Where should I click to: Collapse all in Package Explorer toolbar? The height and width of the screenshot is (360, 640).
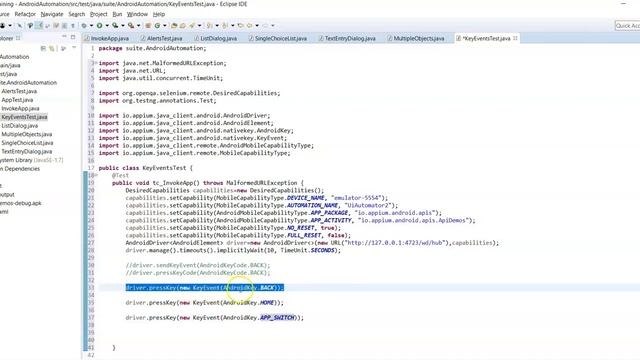pyautogui.click(x=43, y=48)
